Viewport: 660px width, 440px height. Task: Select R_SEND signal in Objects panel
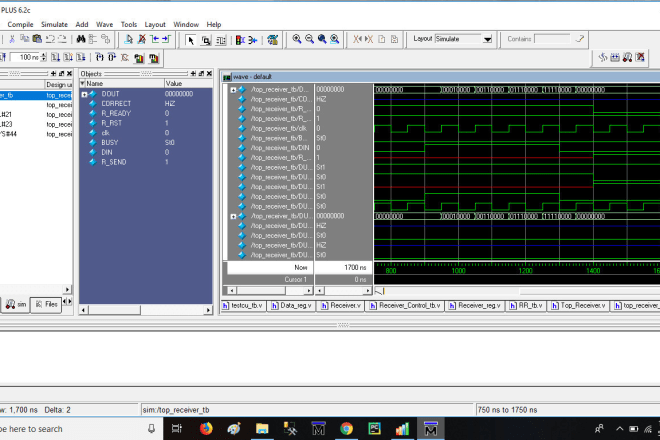point(114,162)
